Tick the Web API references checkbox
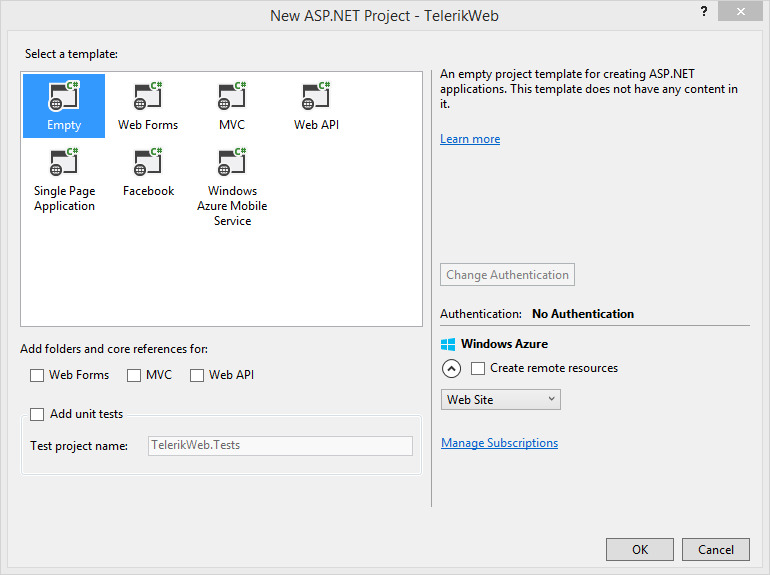This screenshot has width=770, height=575. coord(197,375)
